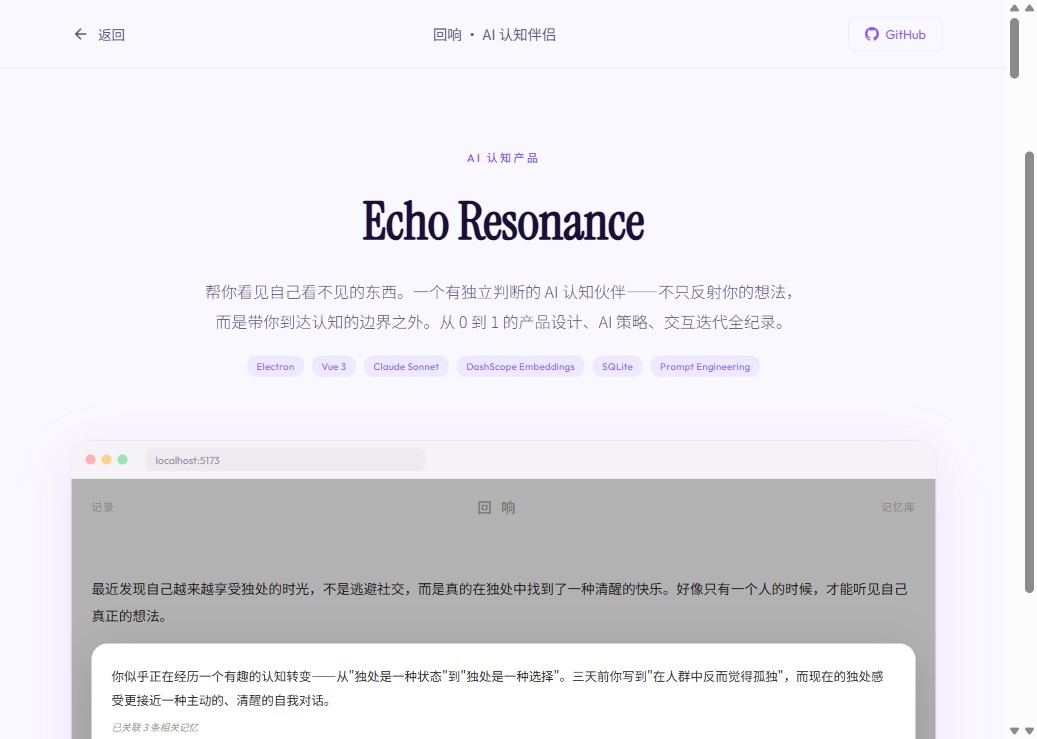Click the red traffic light dot in the mockup
Viewport: 1037px width, 739px height.
point(90,459)
